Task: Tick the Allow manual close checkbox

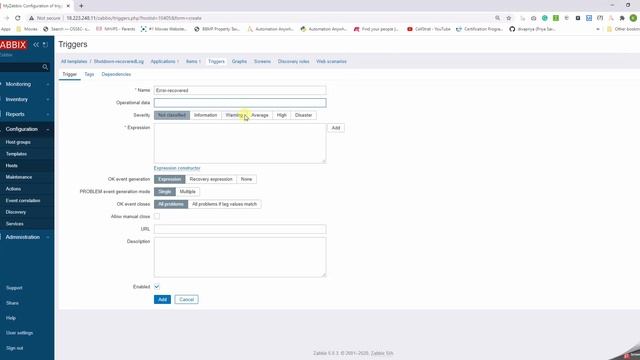Action: click(157, 216)
